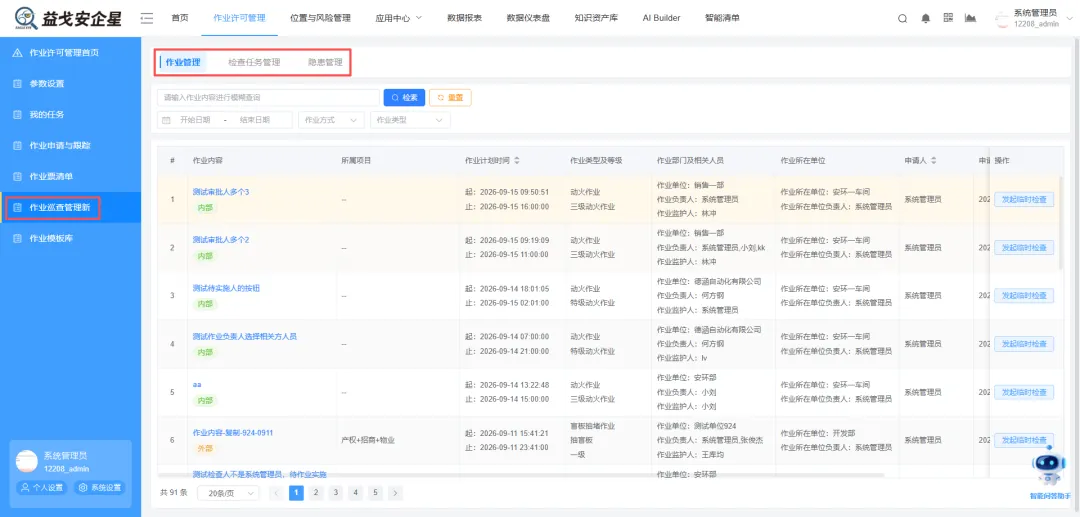
Task: Click 发起临时检查 for 测试审批人多个3
Action: [x=1024, y=200]
